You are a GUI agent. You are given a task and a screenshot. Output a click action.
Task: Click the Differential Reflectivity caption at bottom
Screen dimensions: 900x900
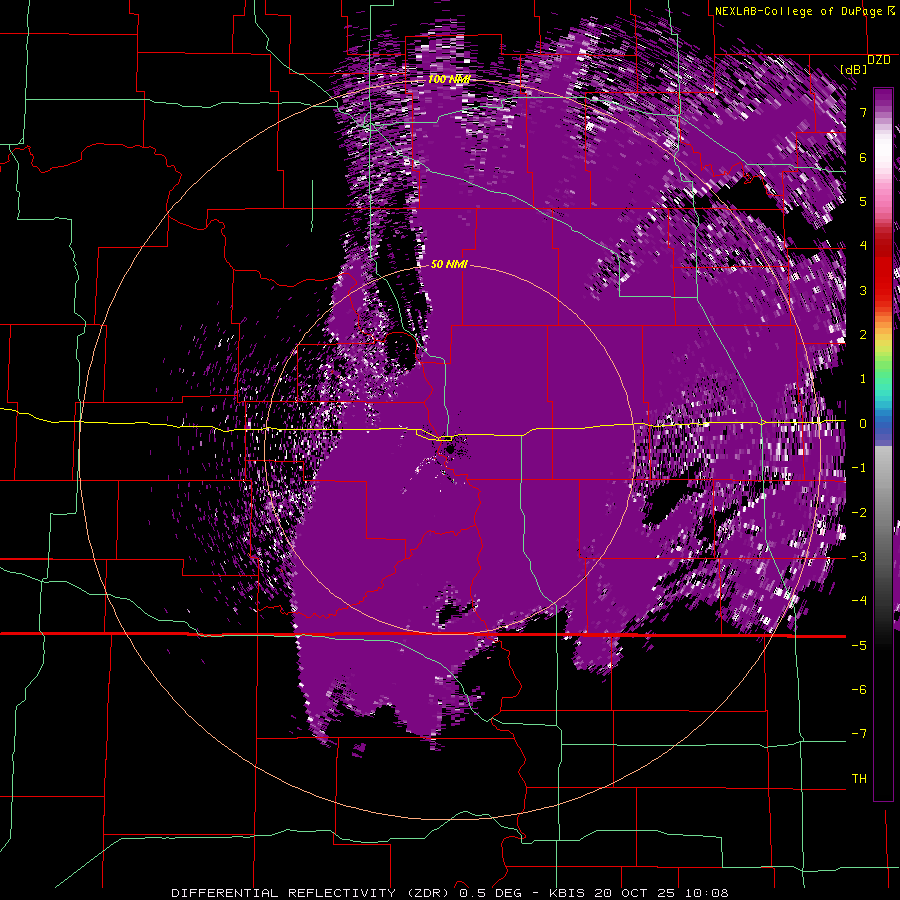[450, 893]
